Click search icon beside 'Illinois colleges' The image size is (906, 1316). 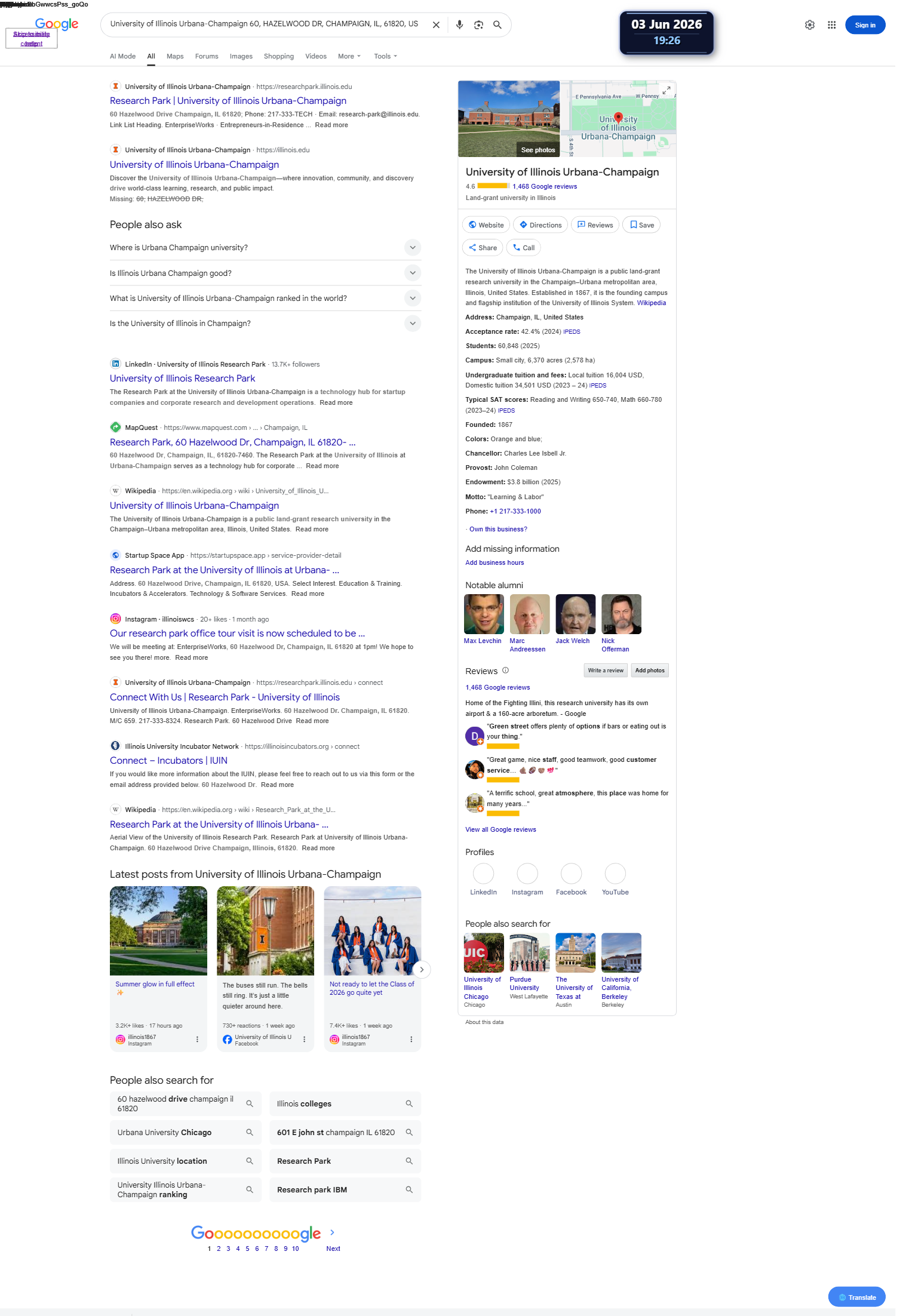(x=409, y=1103)
